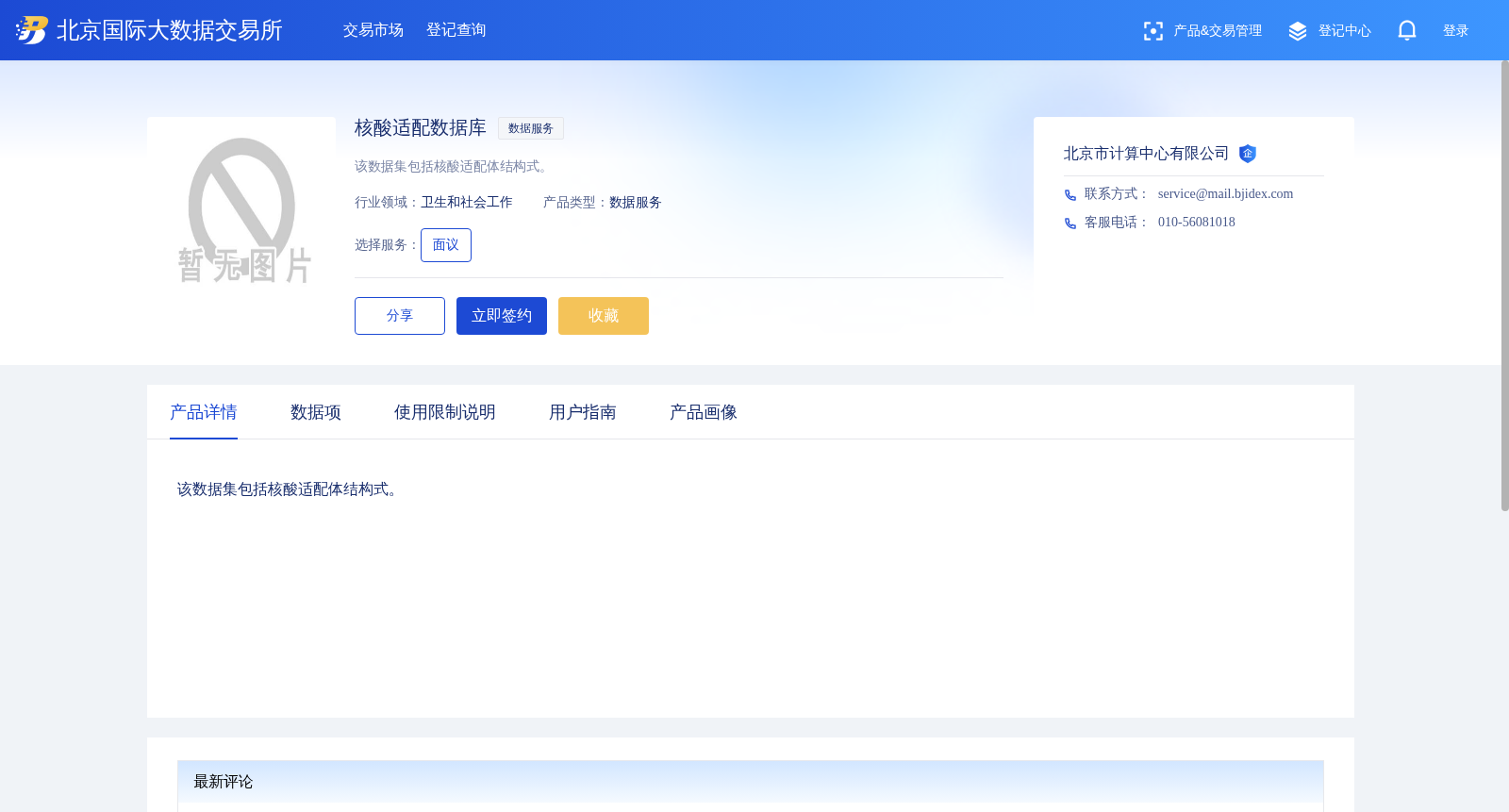1509x812 pixels.
Task: Click the Beijing data exchange logo icon
Action: (x=31, y=30)
